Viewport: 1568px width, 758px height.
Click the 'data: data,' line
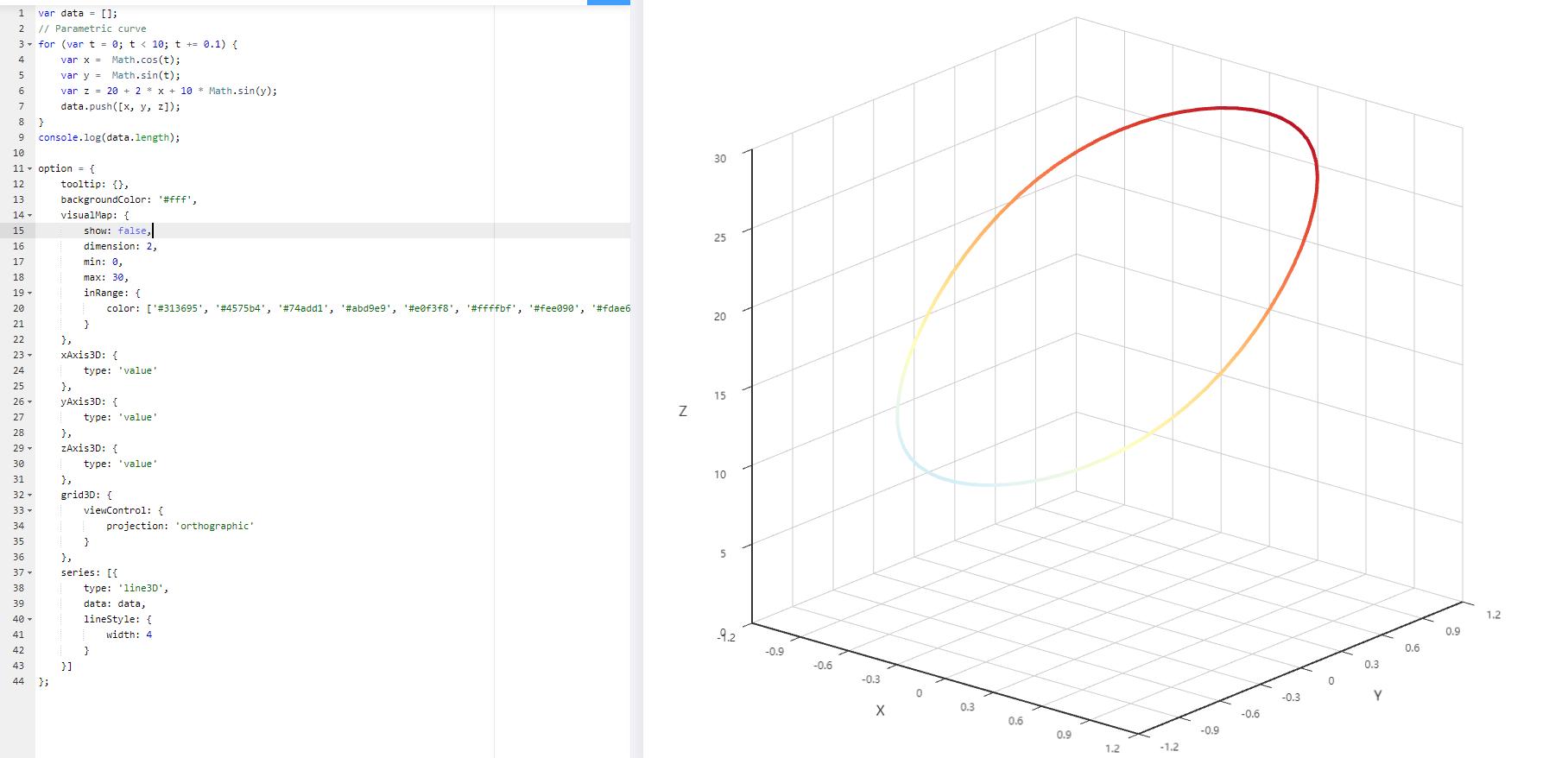(115, 603)
